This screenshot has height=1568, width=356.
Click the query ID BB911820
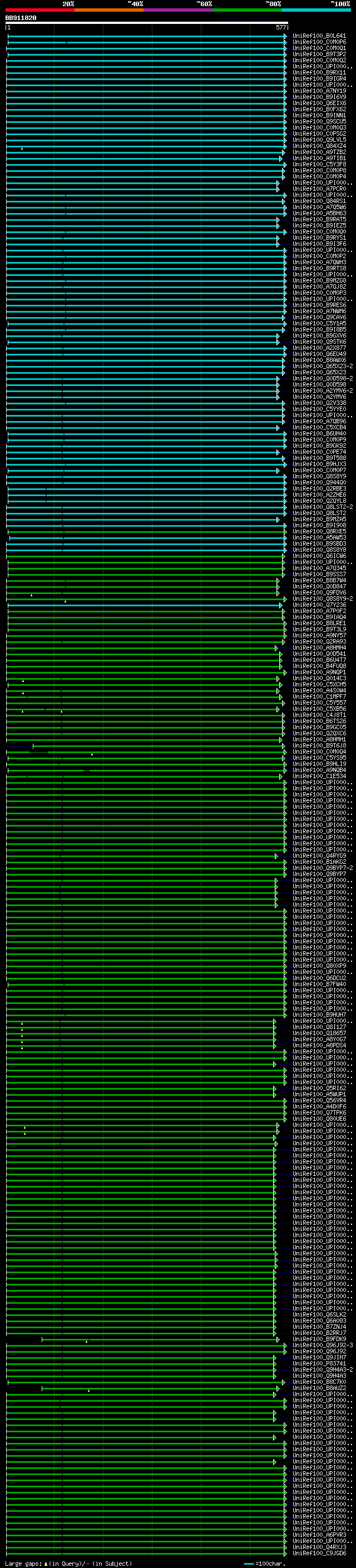point(21,18)
